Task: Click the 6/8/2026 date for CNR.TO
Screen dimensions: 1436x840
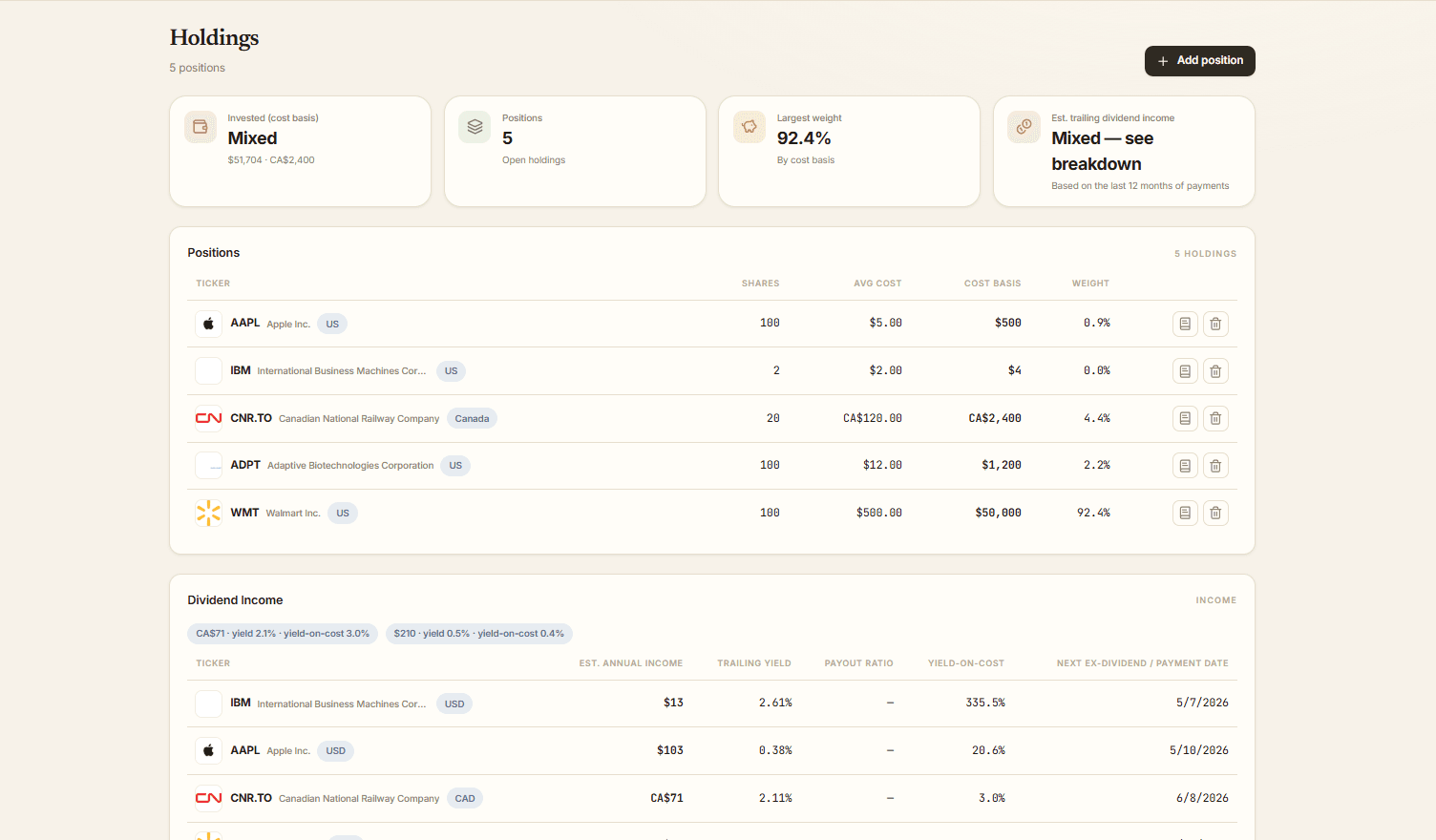Action: [1202, 798]
